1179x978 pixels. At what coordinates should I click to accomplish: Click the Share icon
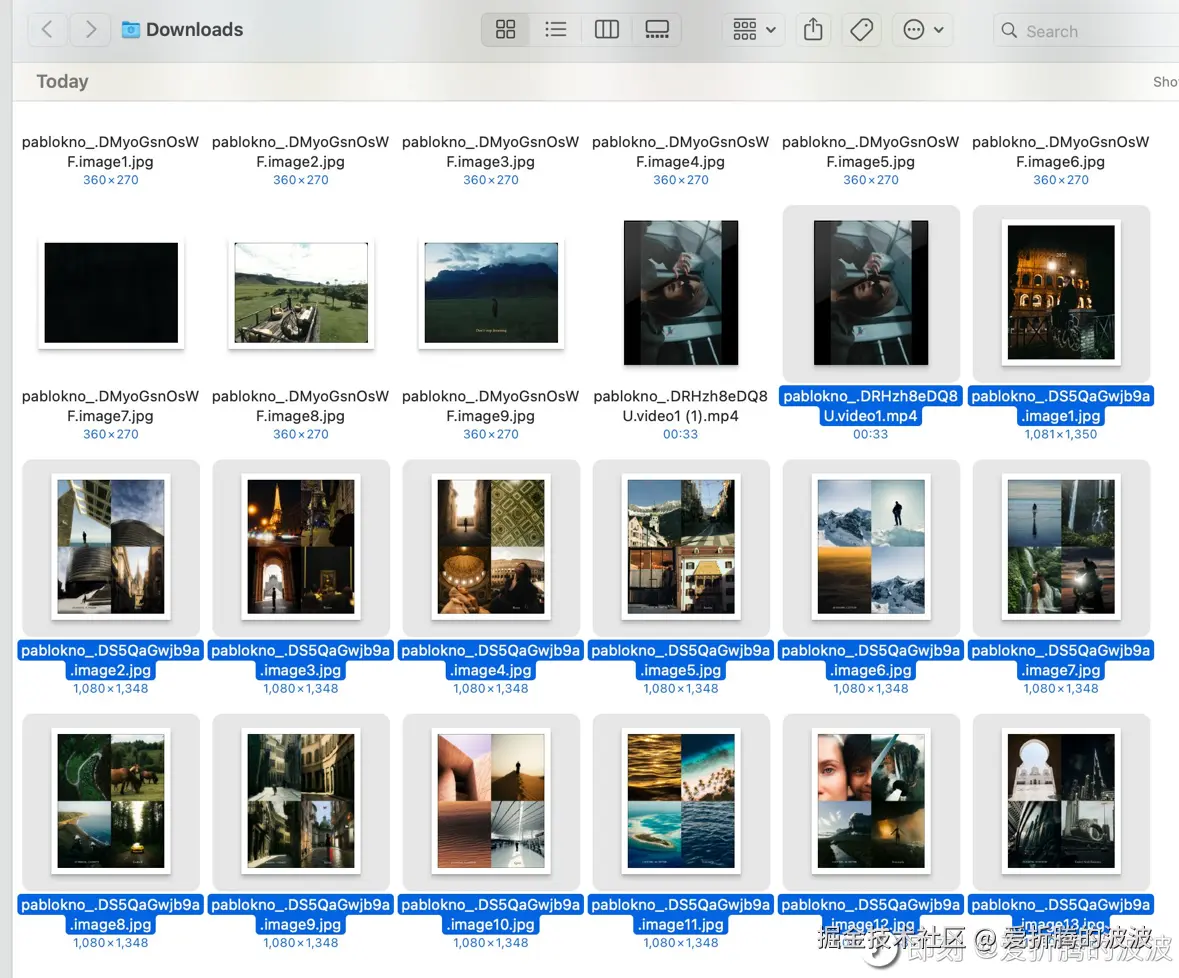click(x=814, y=30)
